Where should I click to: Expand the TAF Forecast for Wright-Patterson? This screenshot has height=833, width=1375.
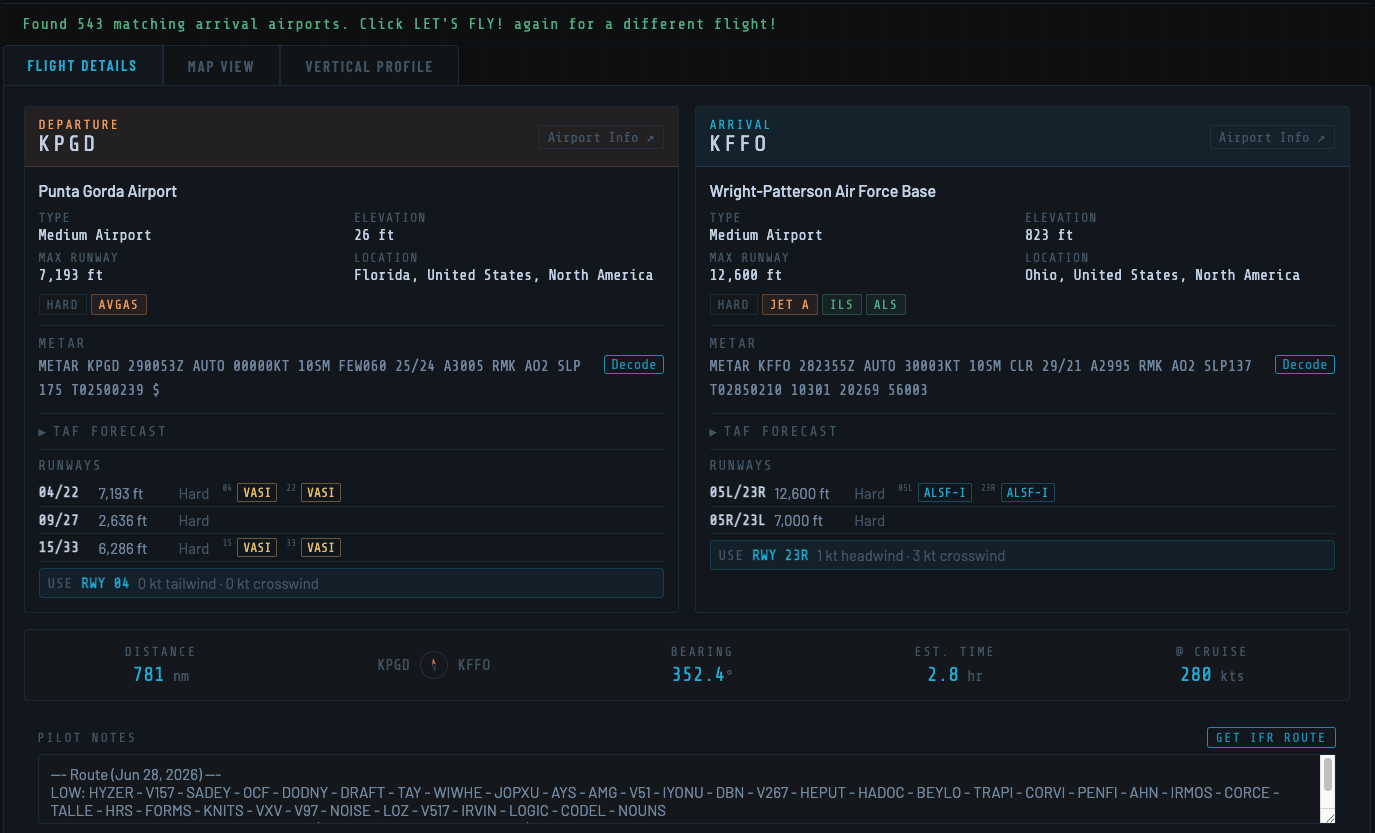(774, 432)
